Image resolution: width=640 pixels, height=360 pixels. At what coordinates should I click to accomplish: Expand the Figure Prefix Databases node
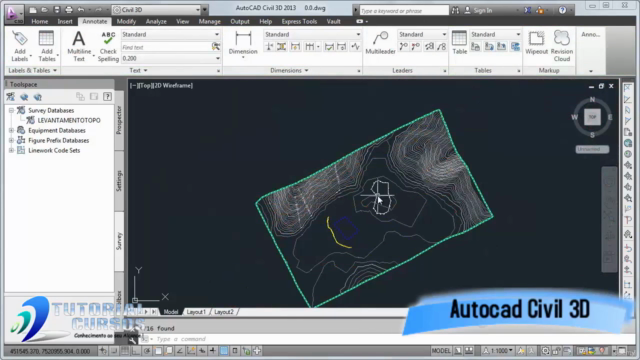tap(11, 140)
